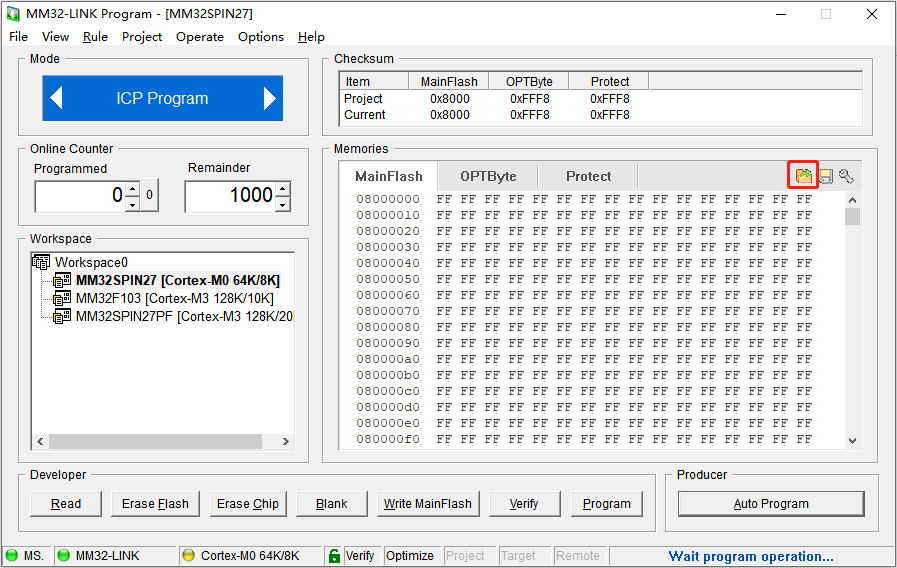Screen dimensions: 897x568
Task: Click the small 0 reset button beside Programmed
Action: 149,195
